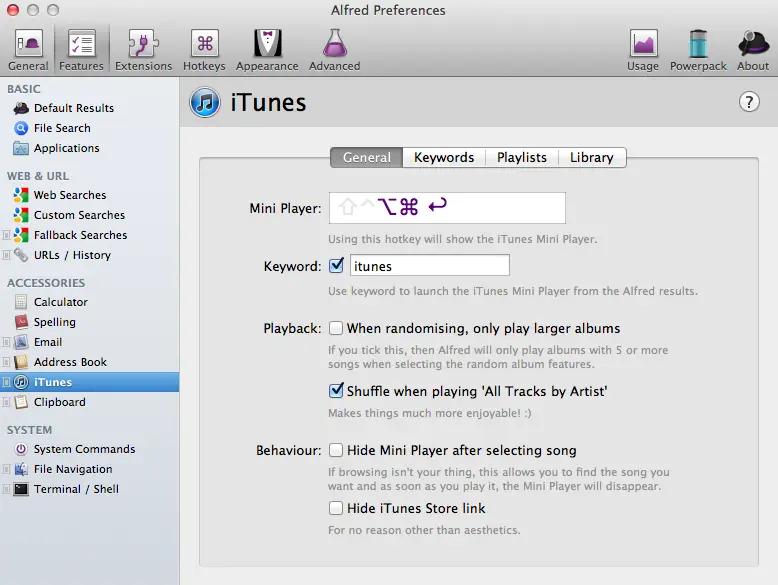The width and height of the screenshot is (778, 585).
Task: Select Email in the sidebar
Action: point(89,342)
